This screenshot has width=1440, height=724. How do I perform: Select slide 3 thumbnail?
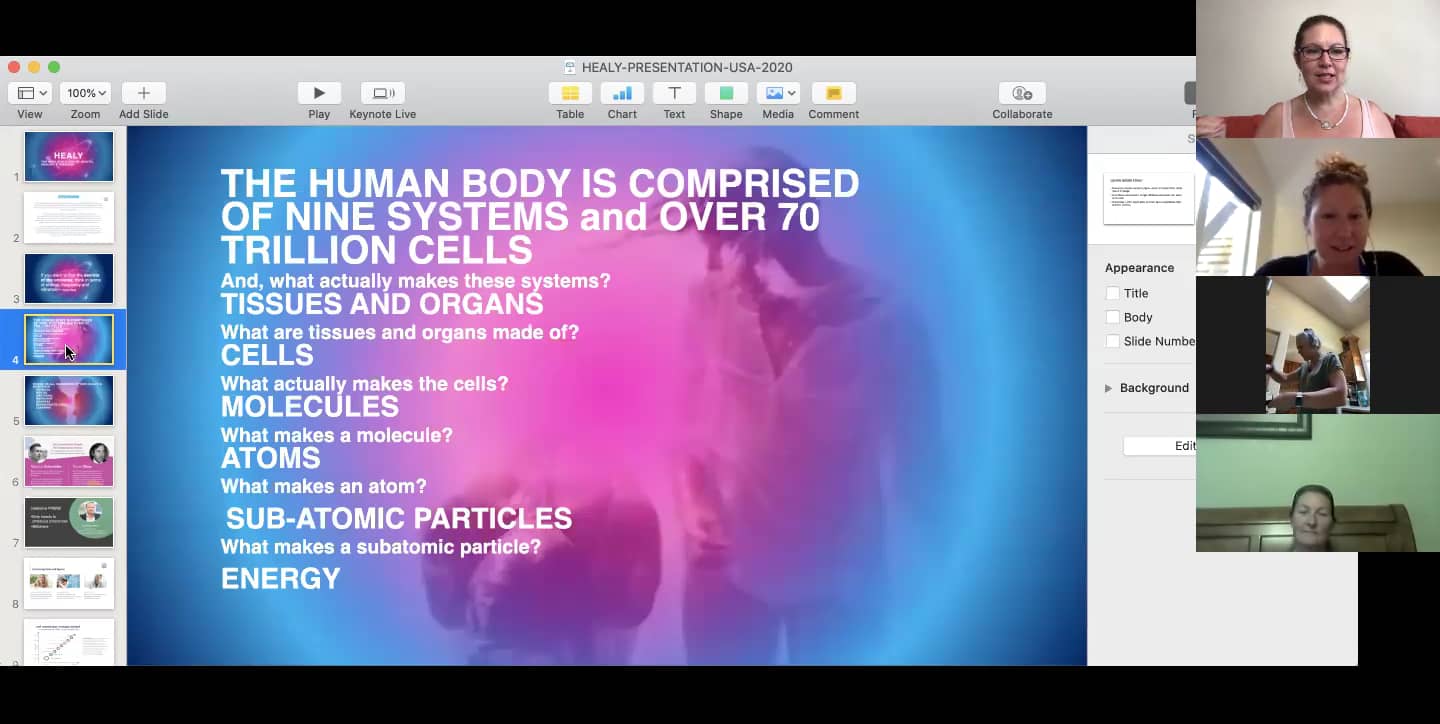click(x=69, y=279)
